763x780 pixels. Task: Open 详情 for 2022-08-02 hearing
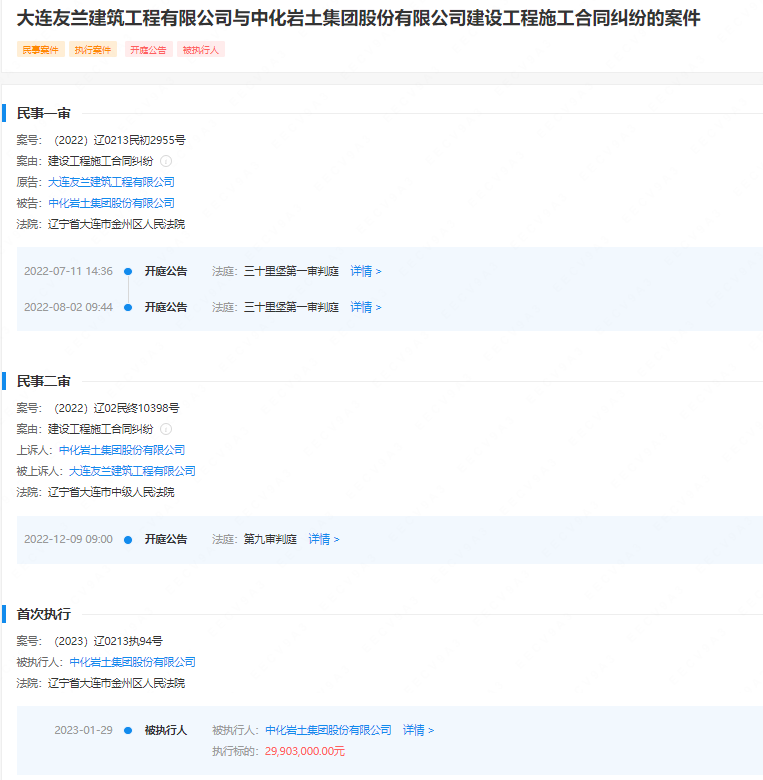[x=366, y=307]
